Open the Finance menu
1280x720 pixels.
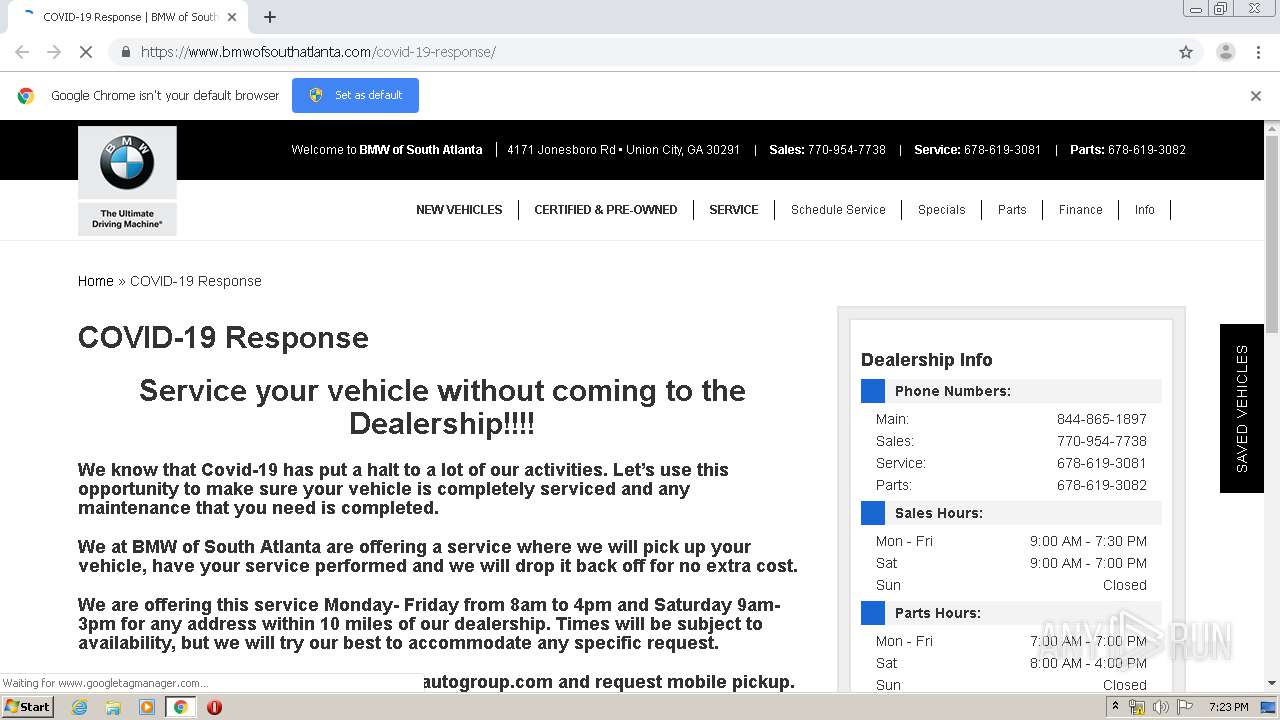[x=1081, y=210]
